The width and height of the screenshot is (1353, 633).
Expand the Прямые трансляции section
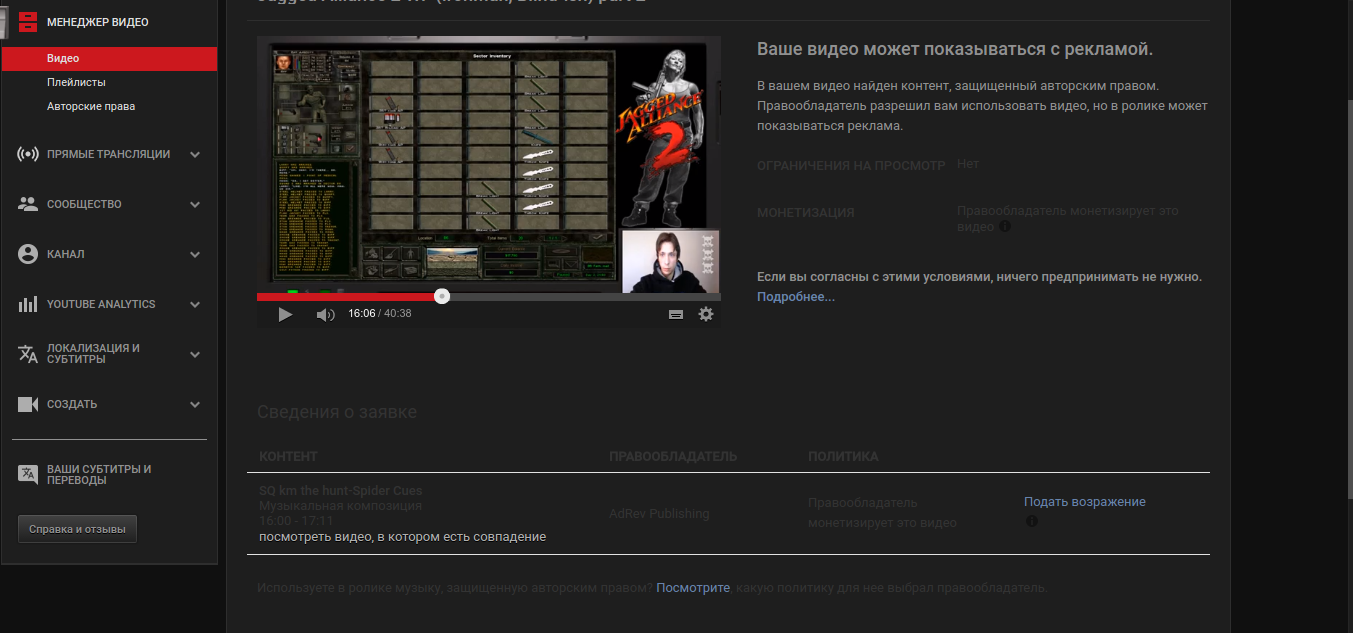(196, 153)
